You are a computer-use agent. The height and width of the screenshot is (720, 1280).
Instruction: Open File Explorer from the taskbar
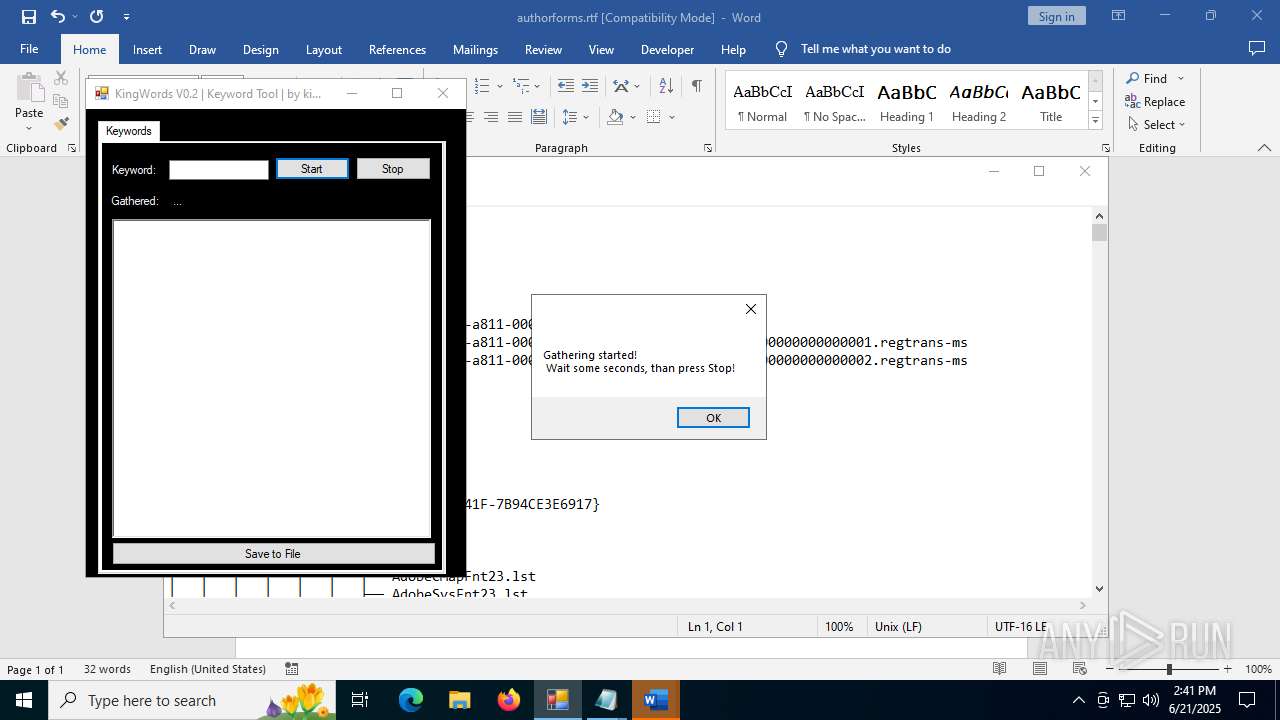[x=460, y=700]
